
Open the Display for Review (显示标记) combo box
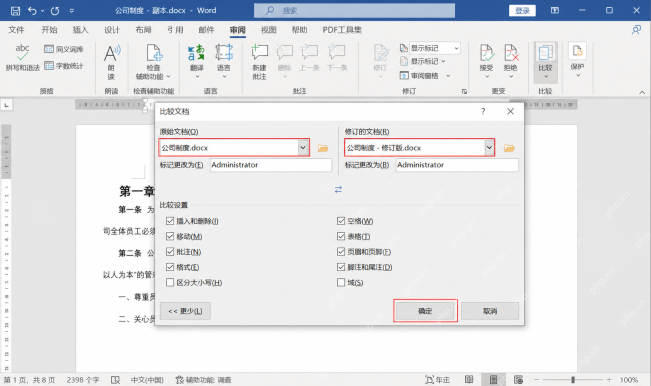[435, 48]
